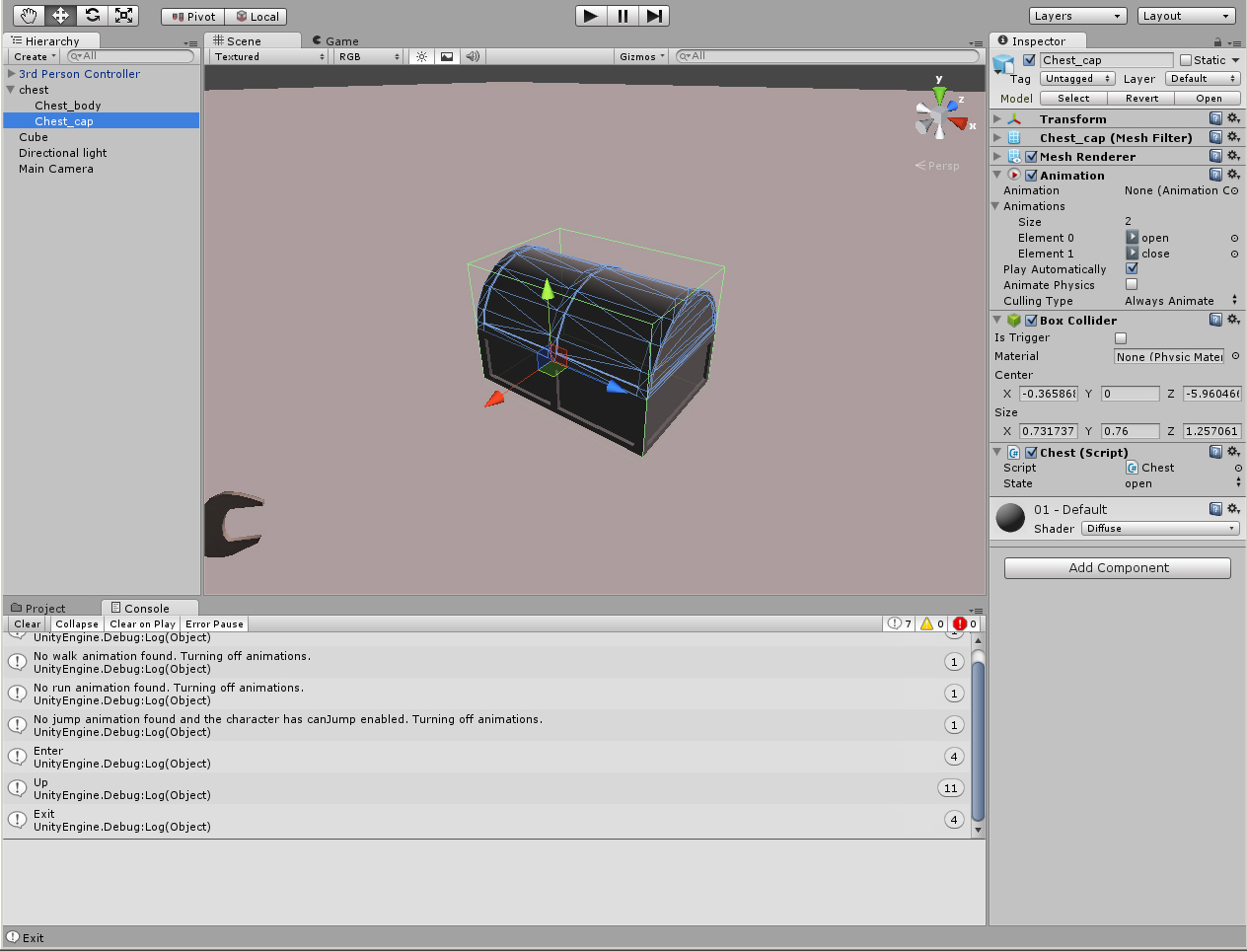Toggle scene audio speaker icon
The width and height of the screenshot is (1247, 952).
[473, 56]
